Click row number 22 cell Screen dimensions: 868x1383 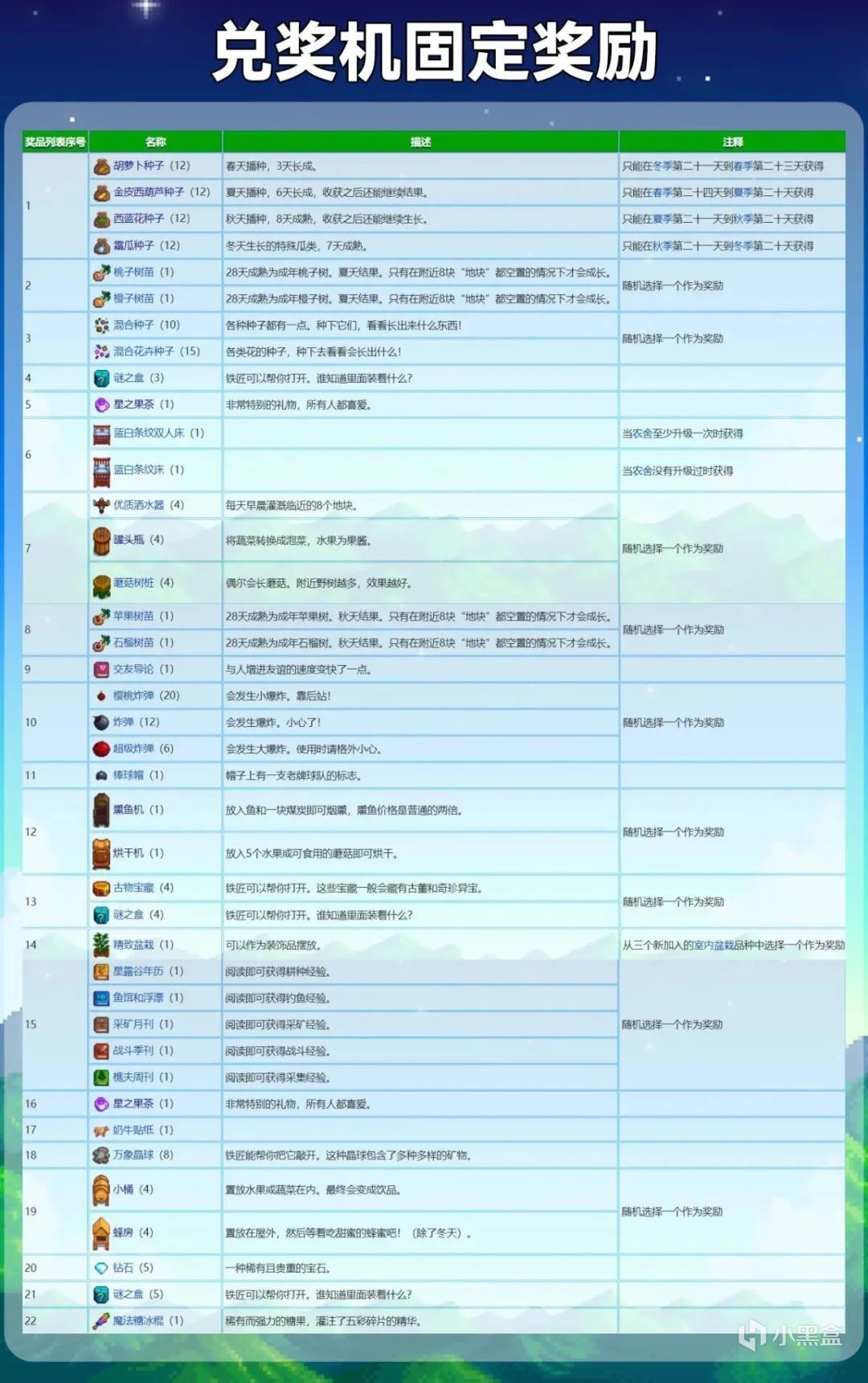[x=55, y=1321]
